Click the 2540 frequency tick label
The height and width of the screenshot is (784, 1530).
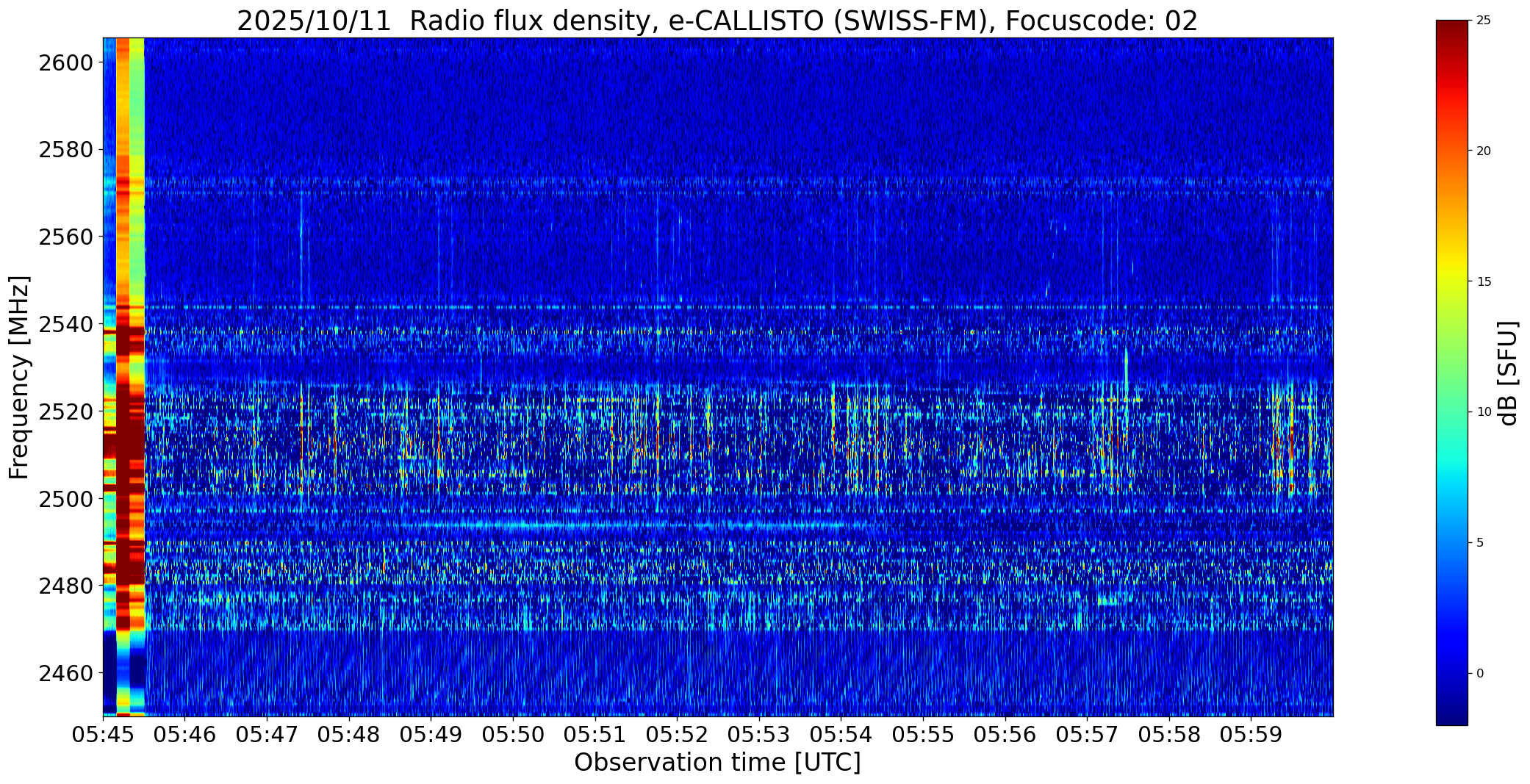coord(66,324)
